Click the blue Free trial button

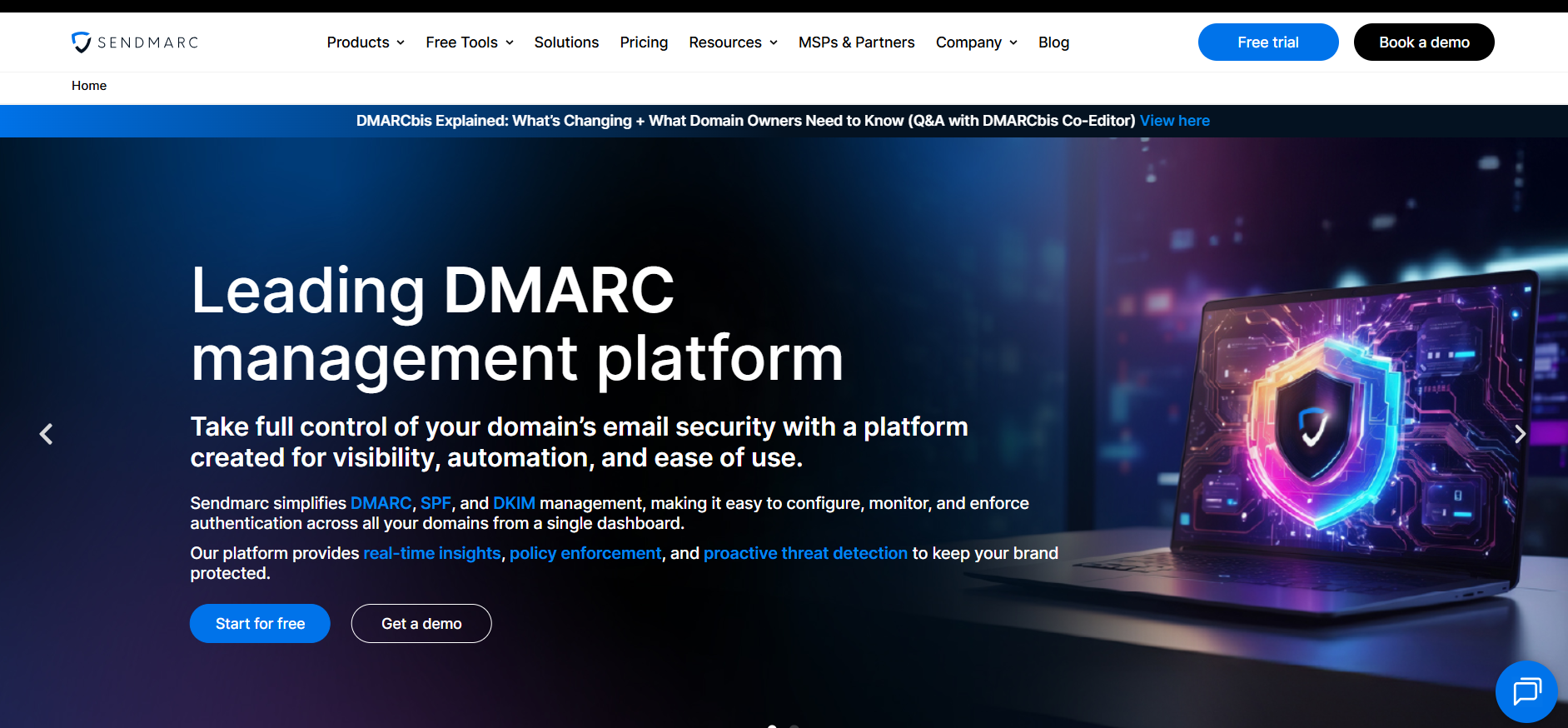[x=1267, y=42]
